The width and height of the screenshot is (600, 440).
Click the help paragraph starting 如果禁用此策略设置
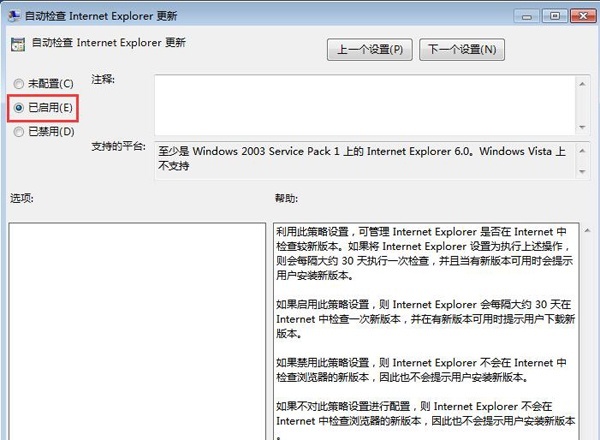point(421,370)
